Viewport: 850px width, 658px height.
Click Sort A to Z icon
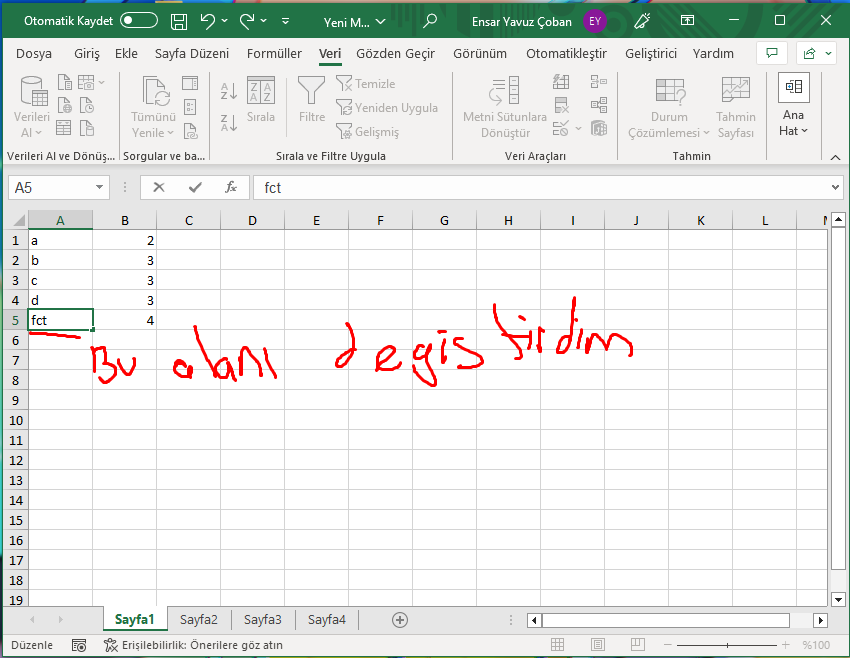pos(229,91)
